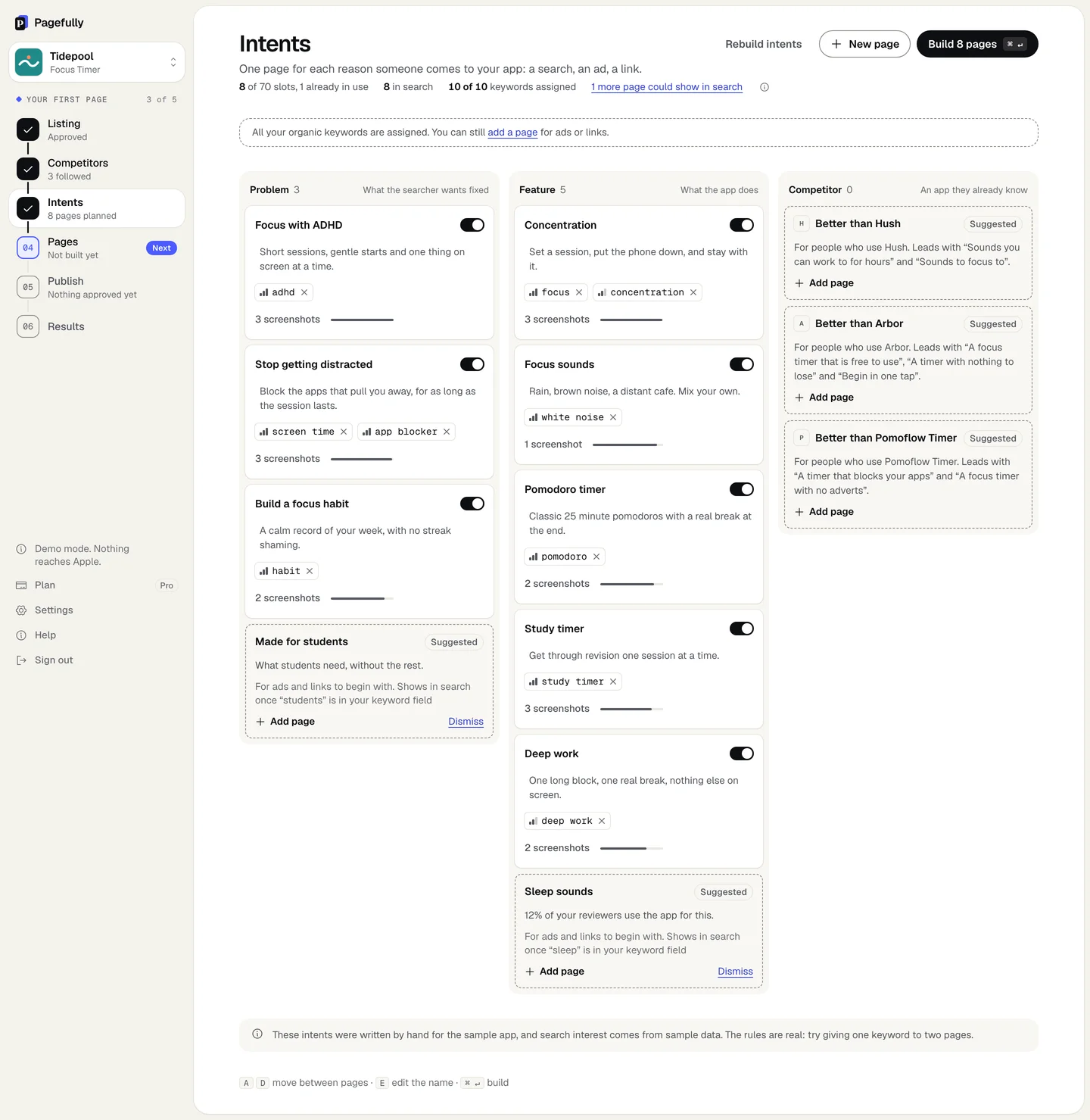1090x1120 pixels.
Task: Click the Pagefully logo icon
Action: tap(21, 23)
